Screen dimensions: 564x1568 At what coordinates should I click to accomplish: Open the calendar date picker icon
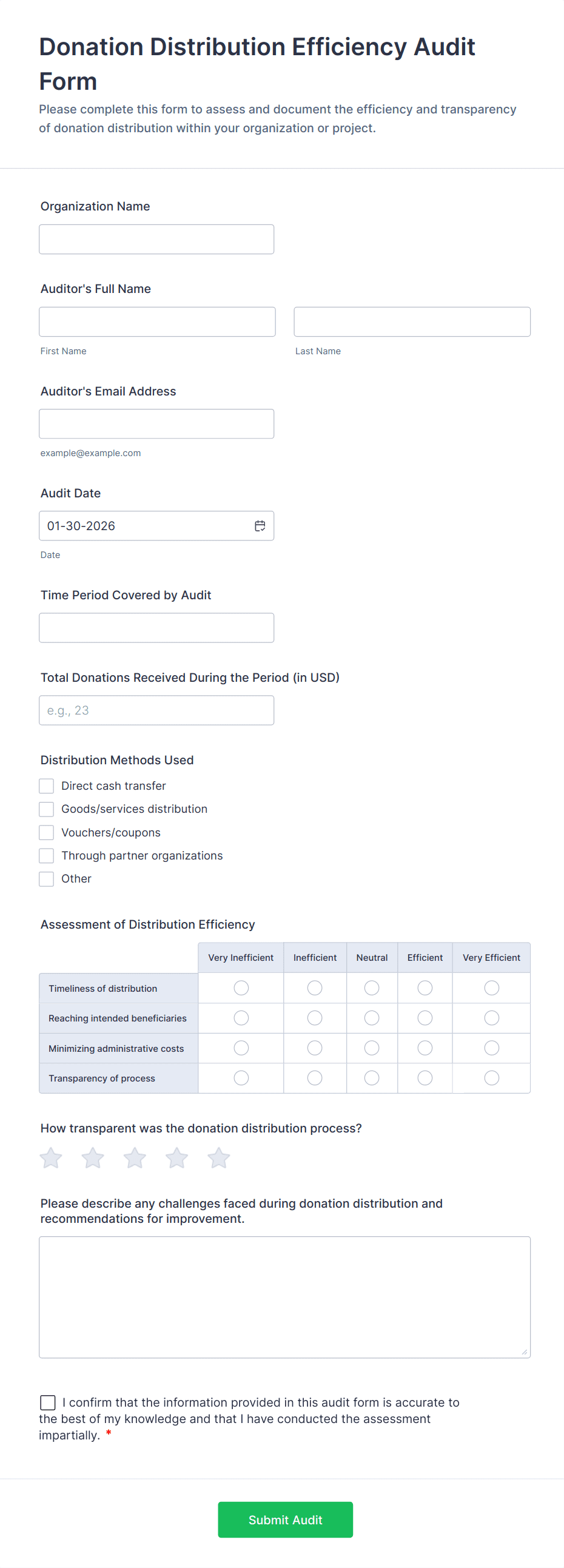[x=258, y=525]
